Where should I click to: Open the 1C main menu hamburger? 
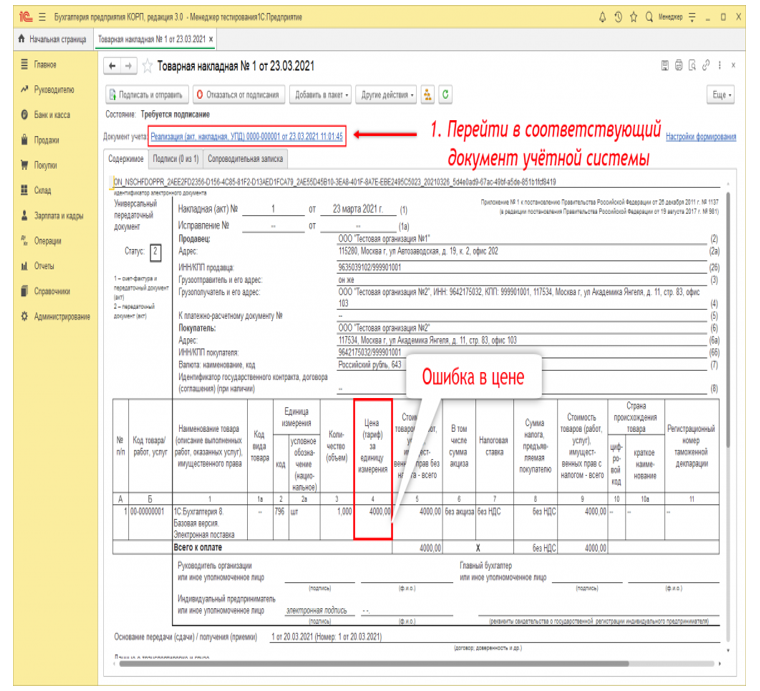click(42, 17)
